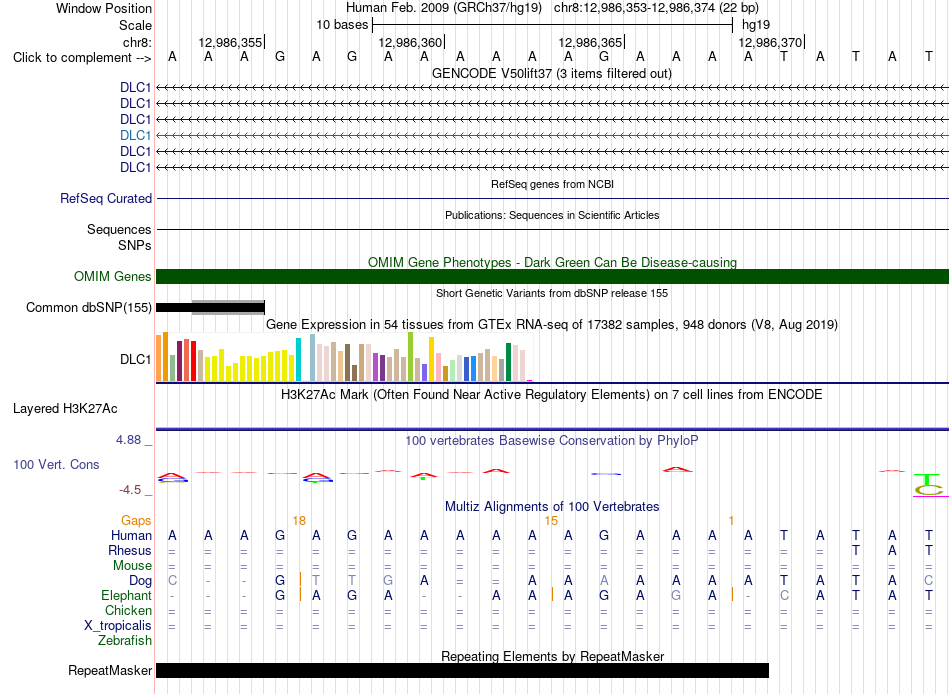950x694 pixels.
Task: Click the light blue highlighted DLC1 transcript label
Action: pos(135,135)
